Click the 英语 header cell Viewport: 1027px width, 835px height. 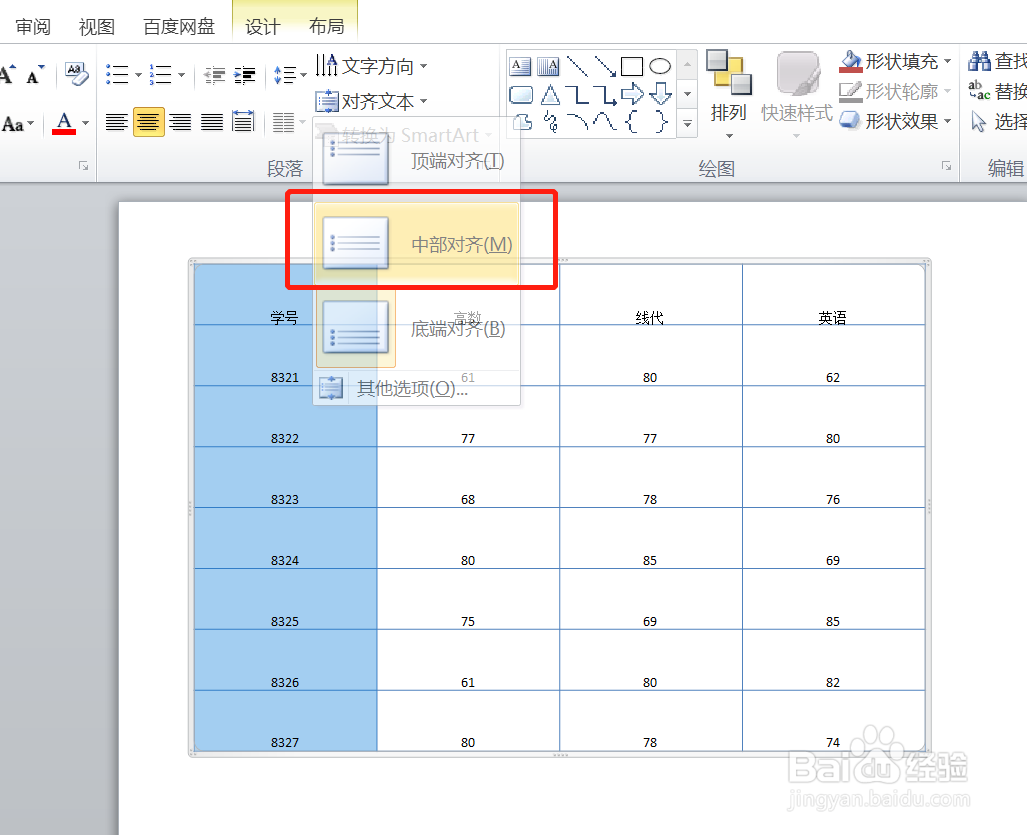tap(832, 294)
